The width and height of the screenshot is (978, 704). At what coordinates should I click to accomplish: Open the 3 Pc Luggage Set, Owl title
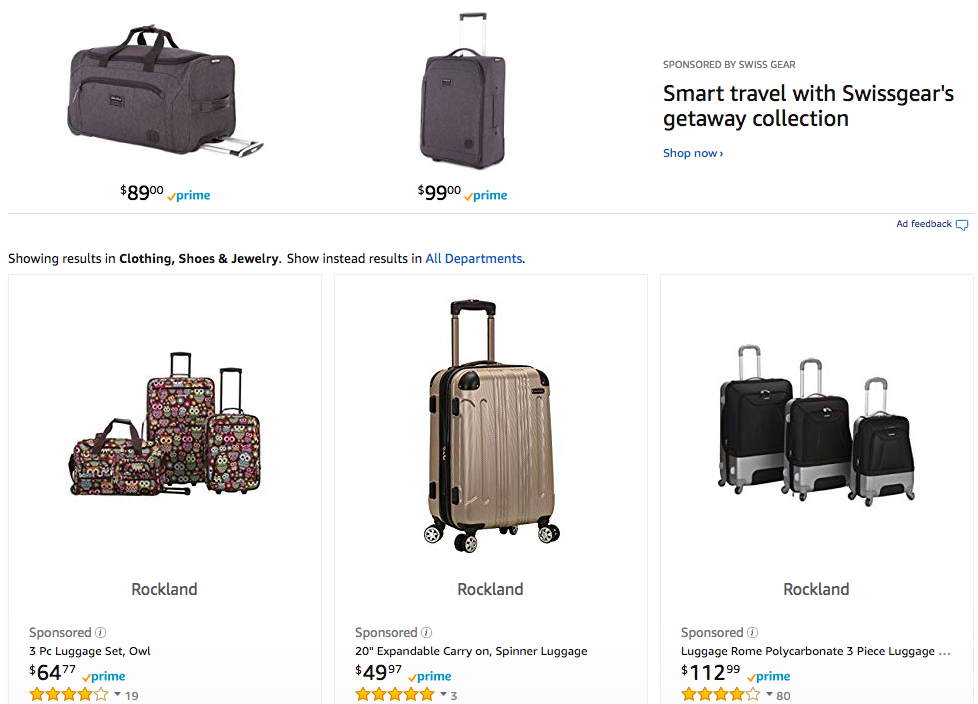point(90,651)
